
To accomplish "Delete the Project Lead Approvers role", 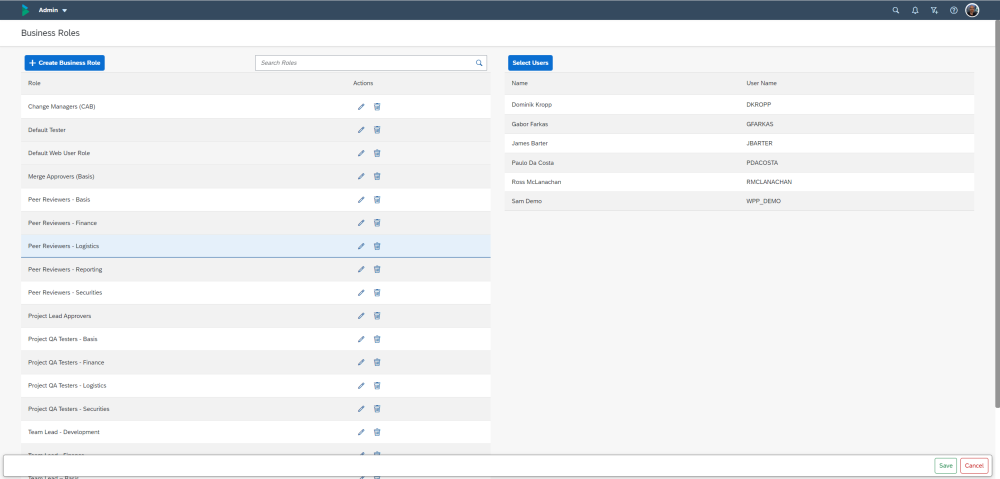I will coord(377,316).
